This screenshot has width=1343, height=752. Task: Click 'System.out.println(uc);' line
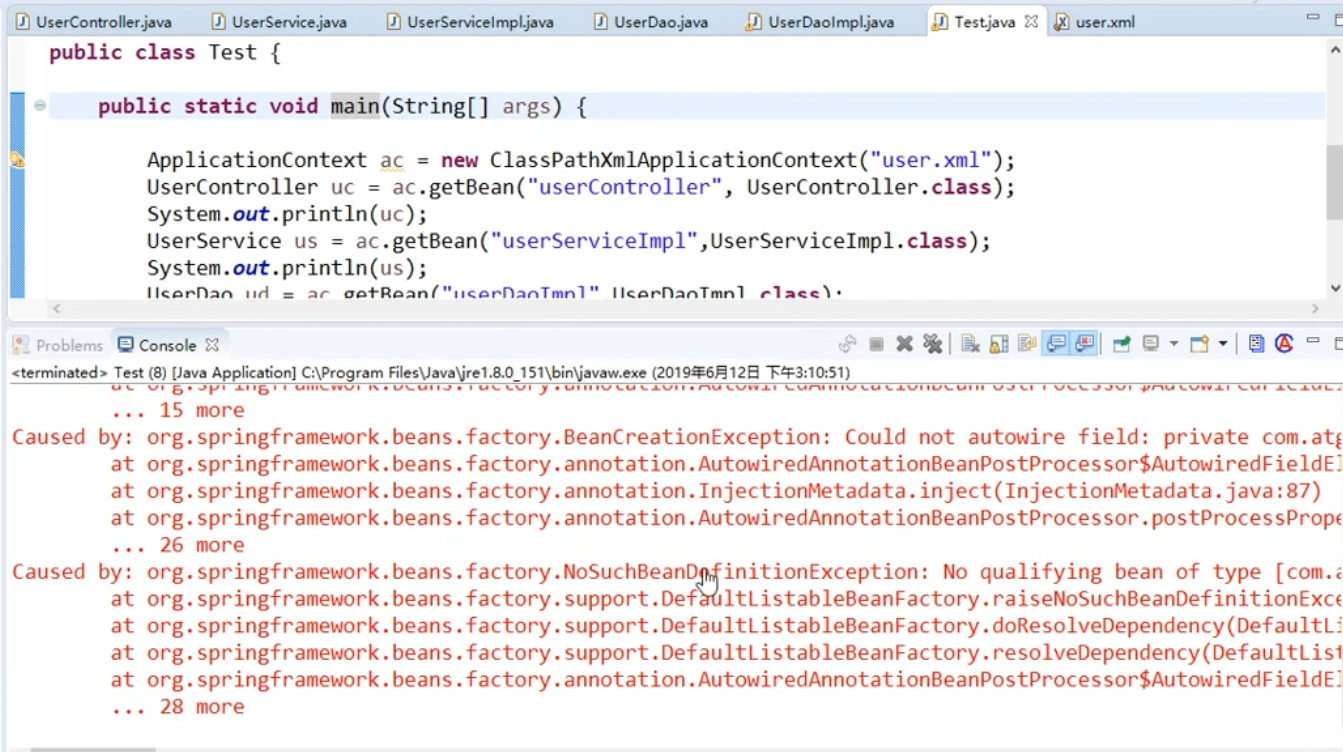287,214
